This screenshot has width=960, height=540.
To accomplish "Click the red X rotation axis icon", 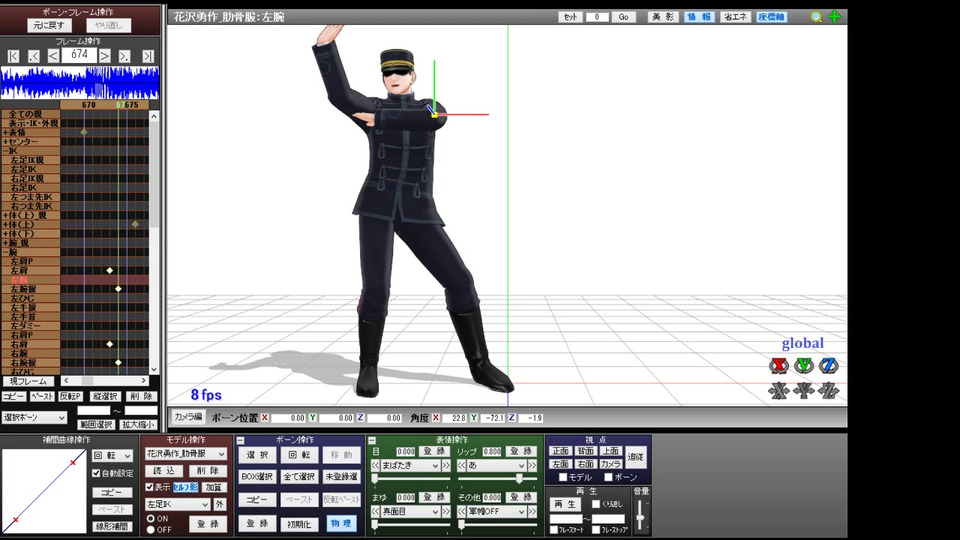I will click(x=778, y=366).
